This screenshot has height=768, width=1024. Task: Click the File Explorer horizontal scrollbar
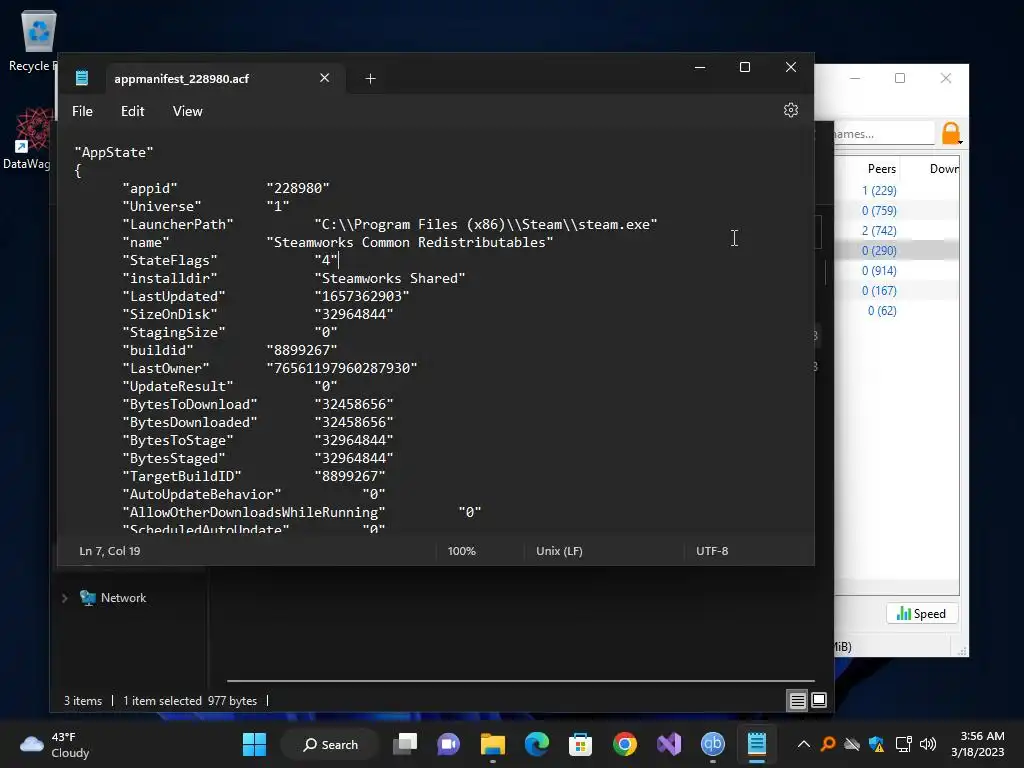pyautogui.click(x=520, y=680)
